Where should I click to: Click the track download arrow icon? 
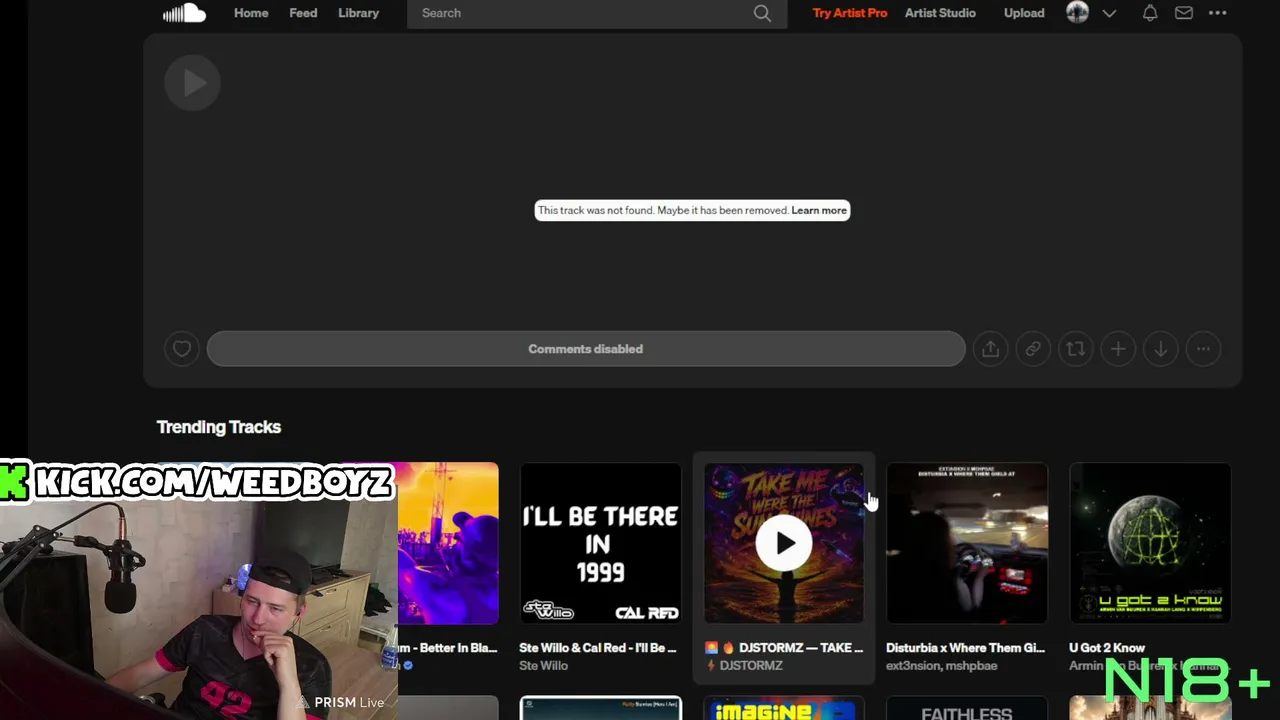point(1161,349)
